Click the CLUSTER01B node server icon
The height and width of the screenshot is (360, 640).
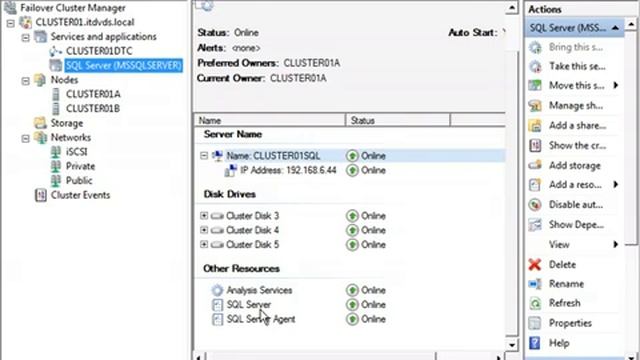56,109
